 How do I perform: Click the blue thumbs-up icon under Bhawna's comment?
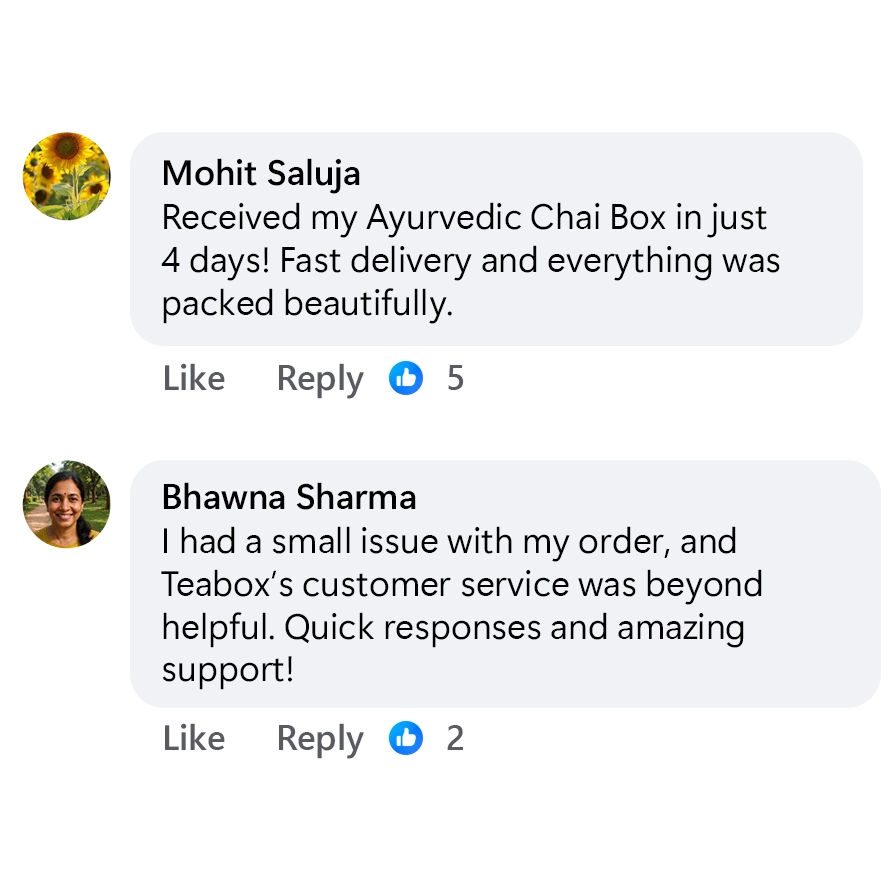406,738
